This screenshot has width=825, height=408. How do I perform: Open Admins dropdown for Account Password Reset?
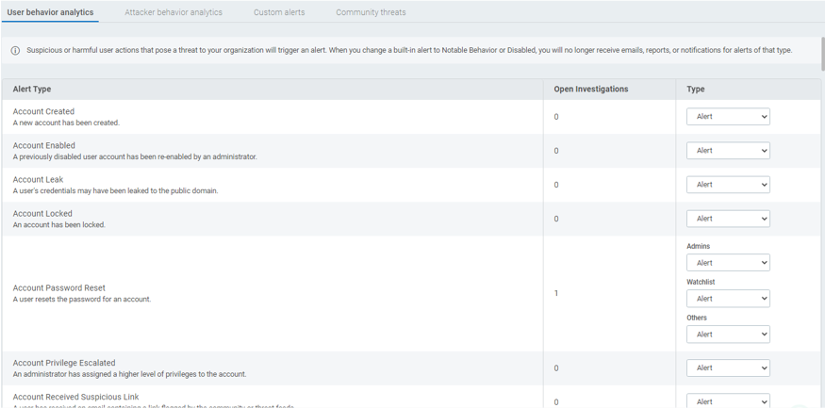point(728,263)
